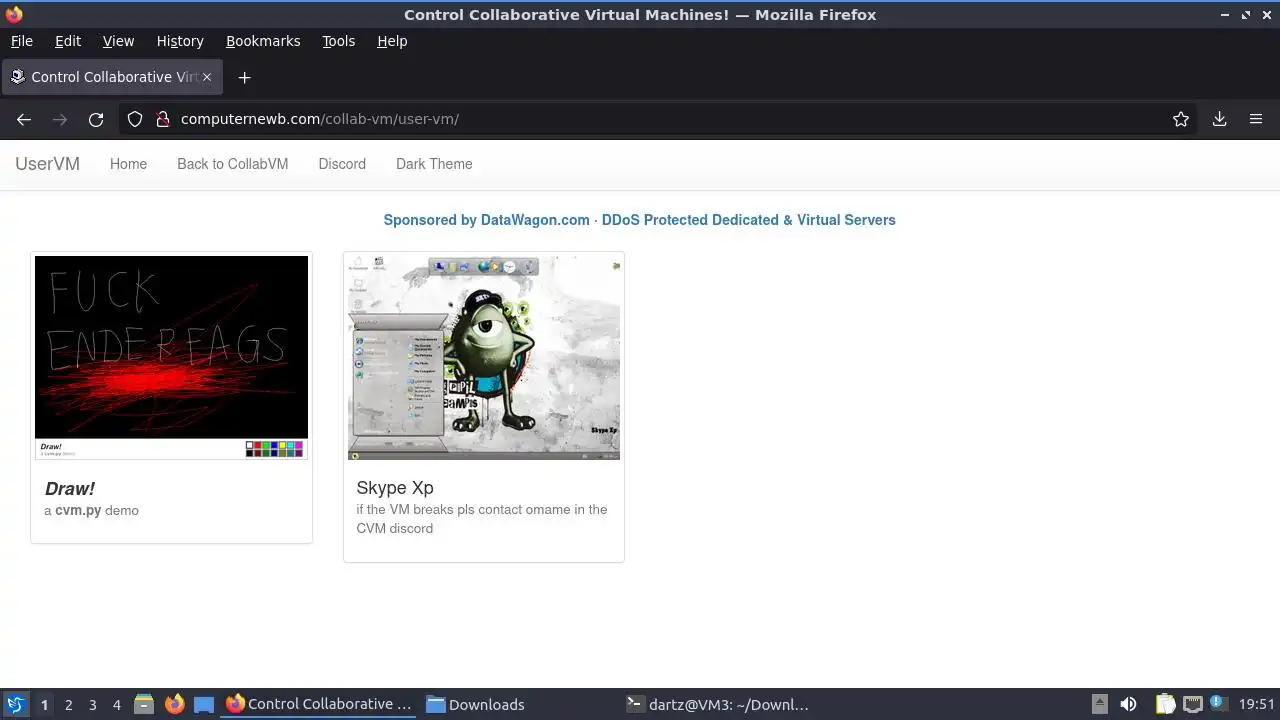The width and height of the screenshot is (1280, 720).
Task: Activate Firefox window in the taskbar
Action: [x=320, y=704]
